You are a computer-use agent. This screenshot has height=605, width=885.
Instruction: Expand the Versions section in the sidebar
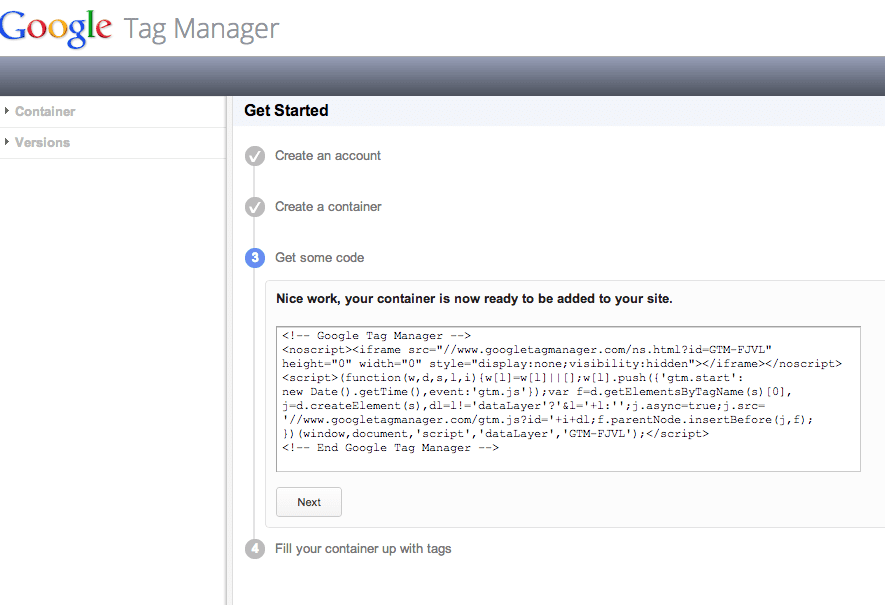(42, 142)
